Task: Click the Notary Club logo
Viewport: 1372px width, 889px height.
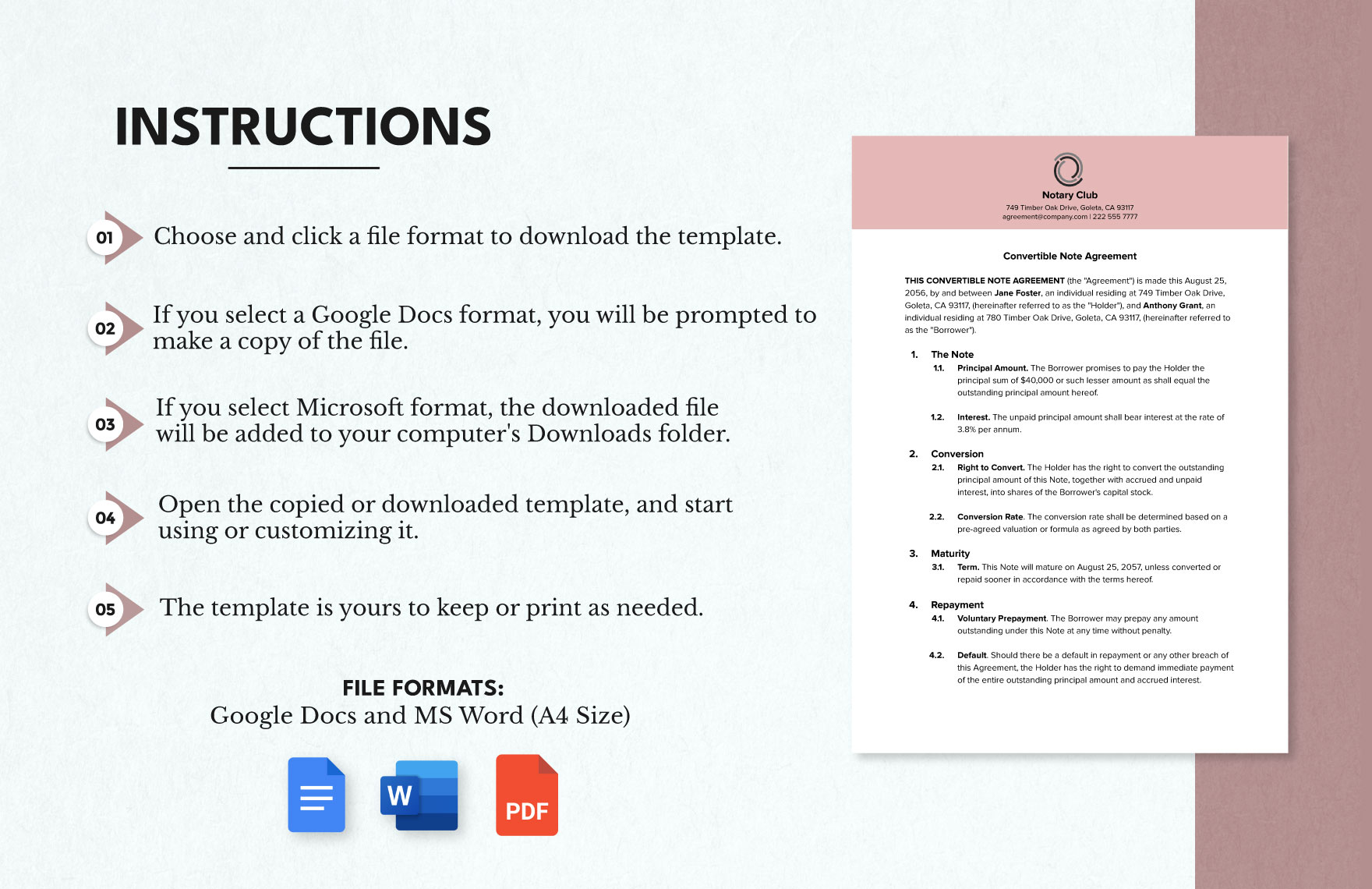Action: [x=1070, y=171]
